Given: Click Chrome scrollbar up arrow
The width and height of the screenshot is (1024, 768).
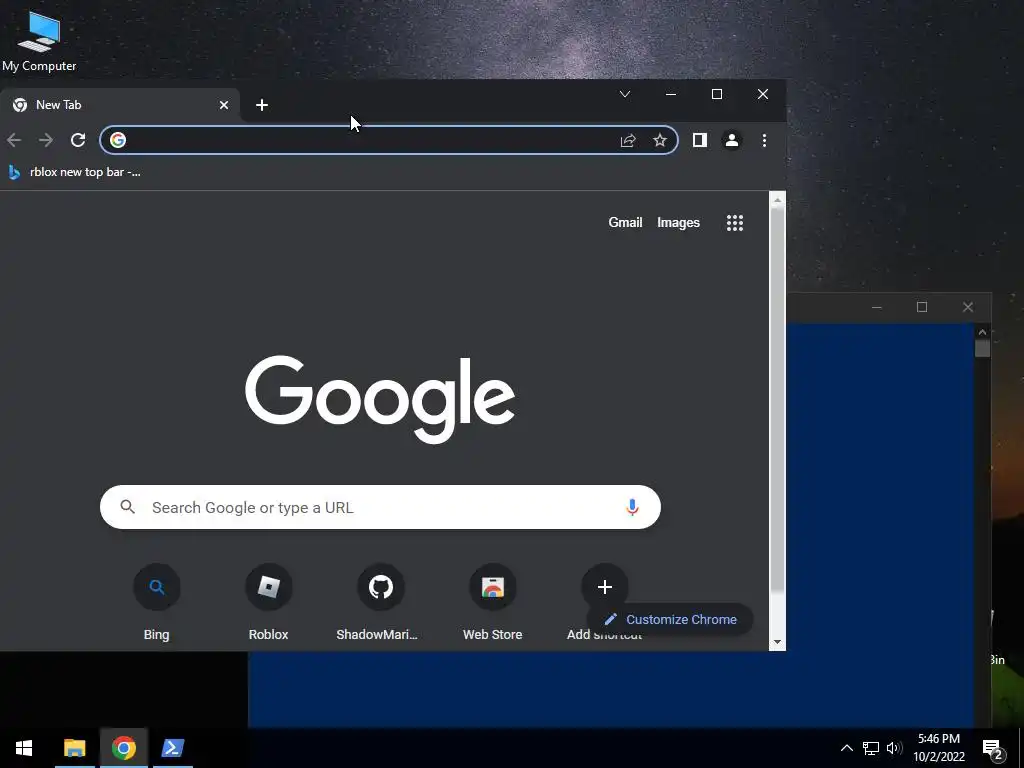Looking at the screenshot, I should coord(777,200).
